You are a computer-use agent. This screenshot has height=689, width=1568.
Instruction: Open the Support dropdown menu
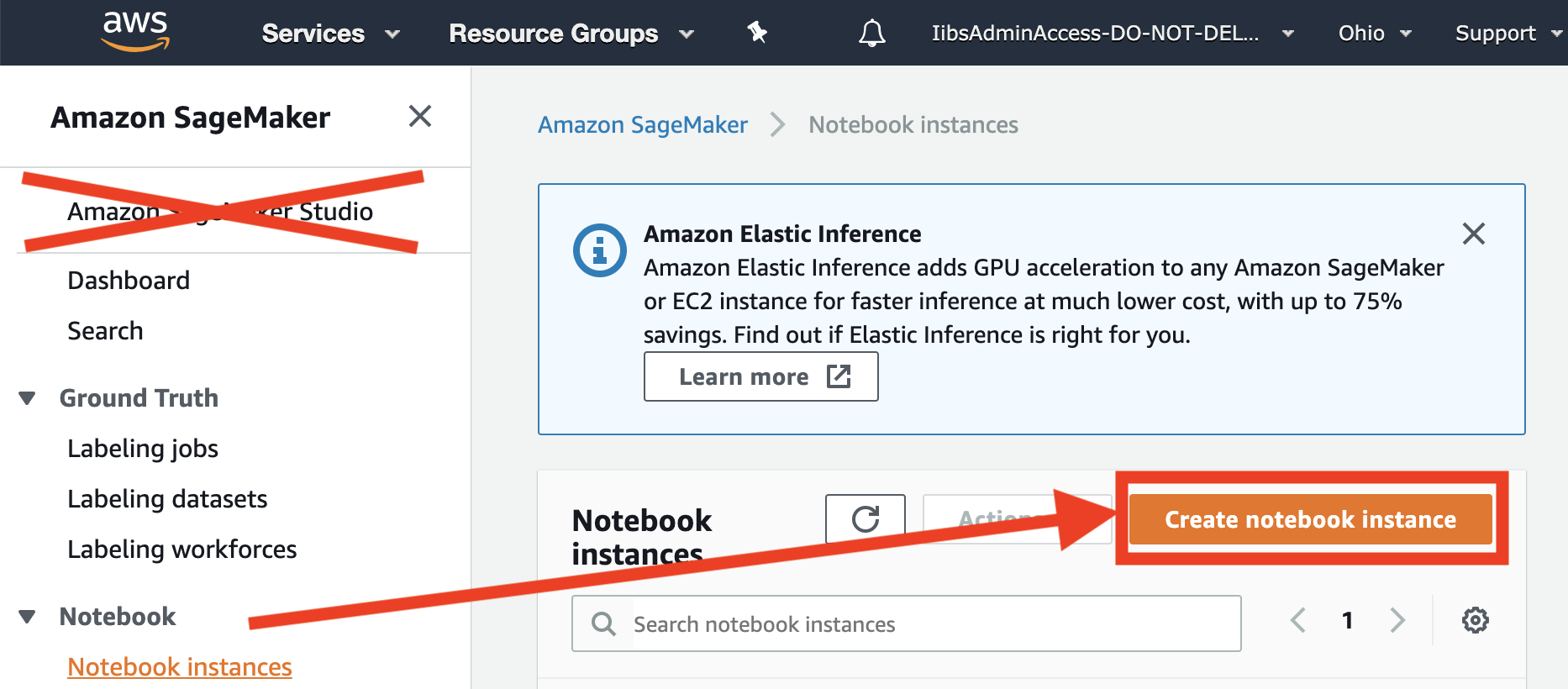[x=1508, y=34]
